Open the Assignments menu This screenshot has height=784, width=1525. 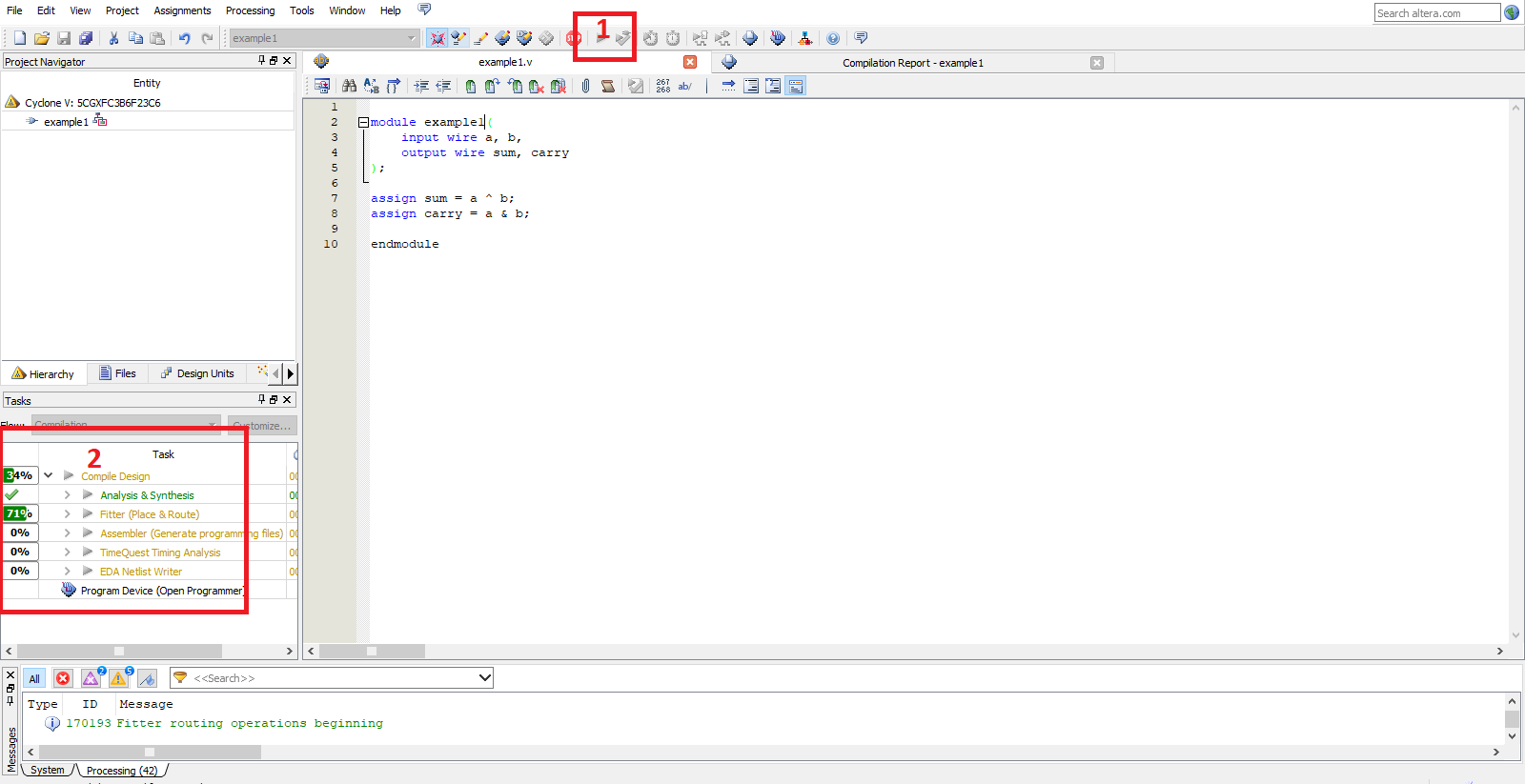pyautogui.click(x=182, y=10)
